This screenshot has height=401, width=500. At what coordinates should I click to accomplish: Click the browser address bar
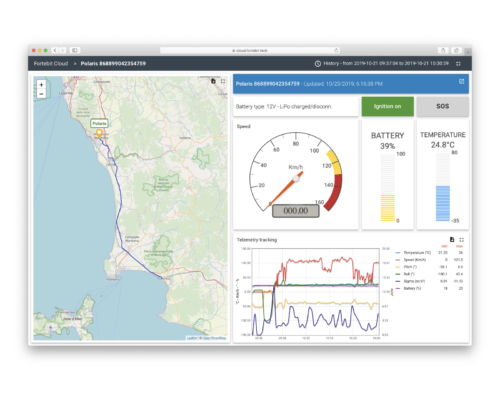pyautogui.click(x=250, y=50)
